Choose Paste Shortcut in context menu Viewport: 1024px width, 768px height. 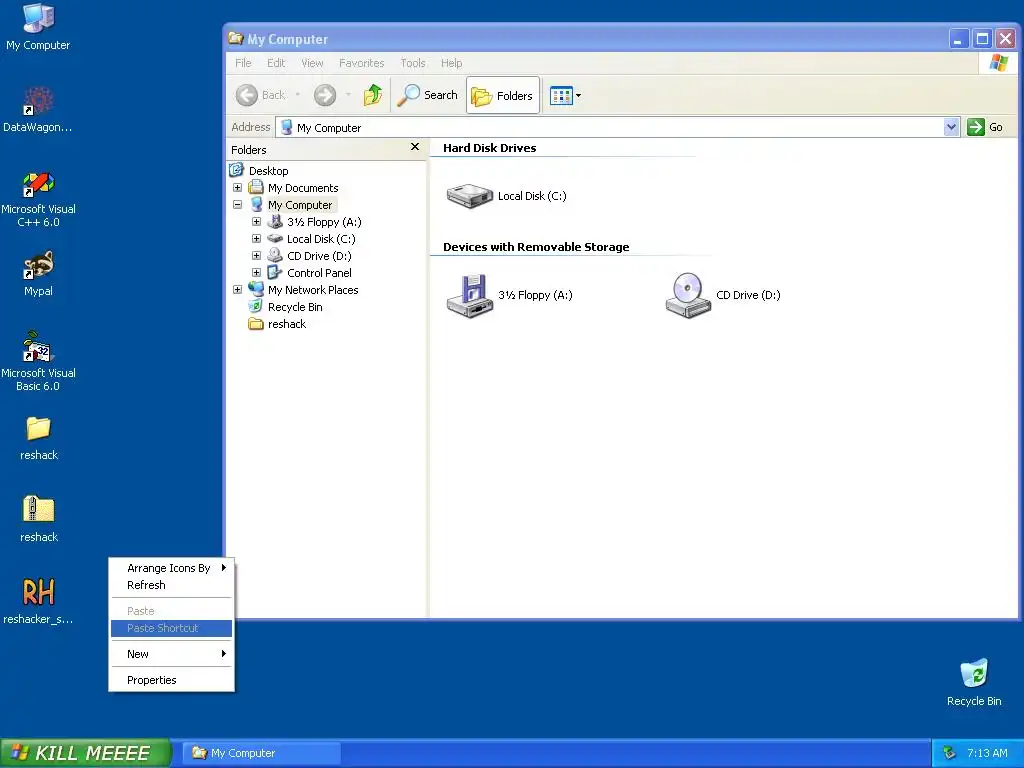(x=171, y=628)
